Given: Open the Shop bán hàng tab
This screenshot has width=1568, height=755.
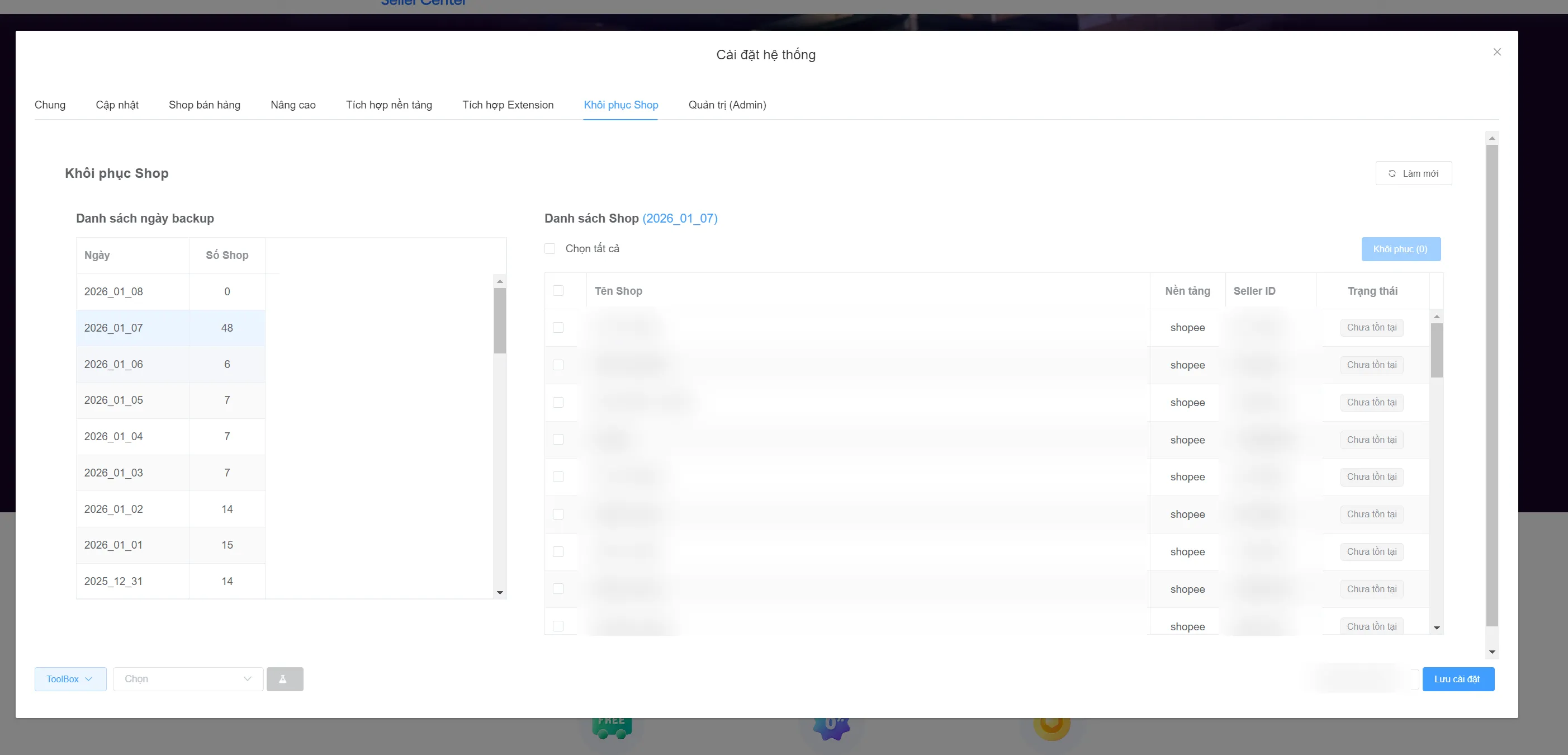Looking at the screenshot, I should (x=205, y=105).
